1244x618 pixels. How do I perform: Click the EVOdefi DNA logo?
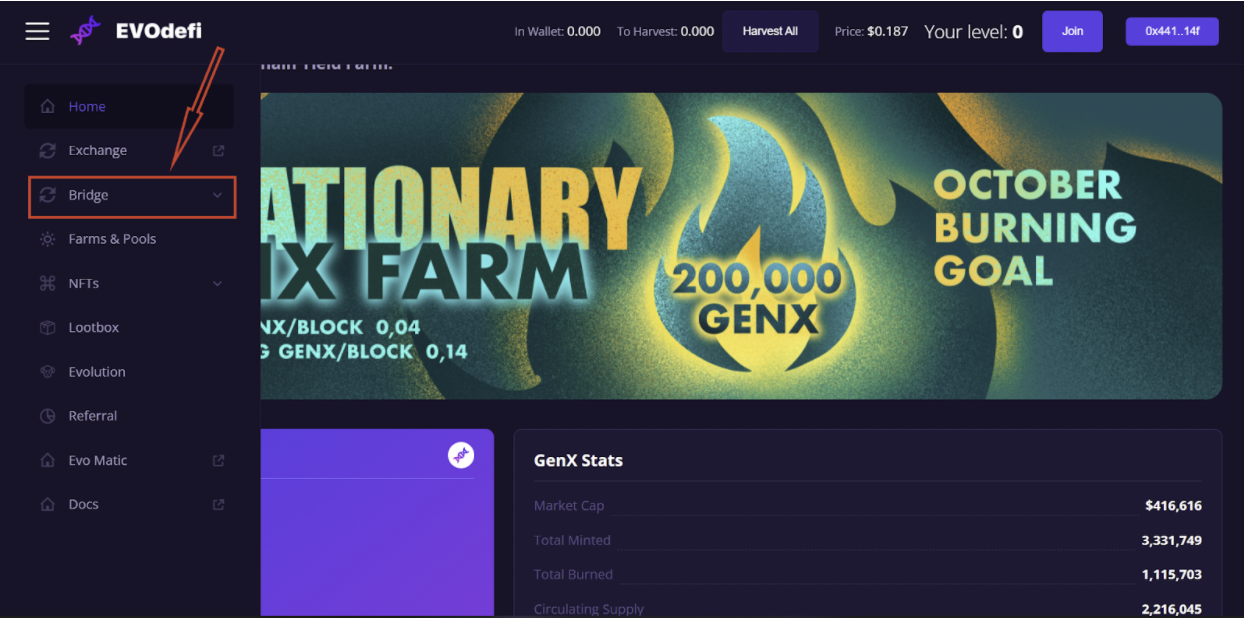pos(85,31)
